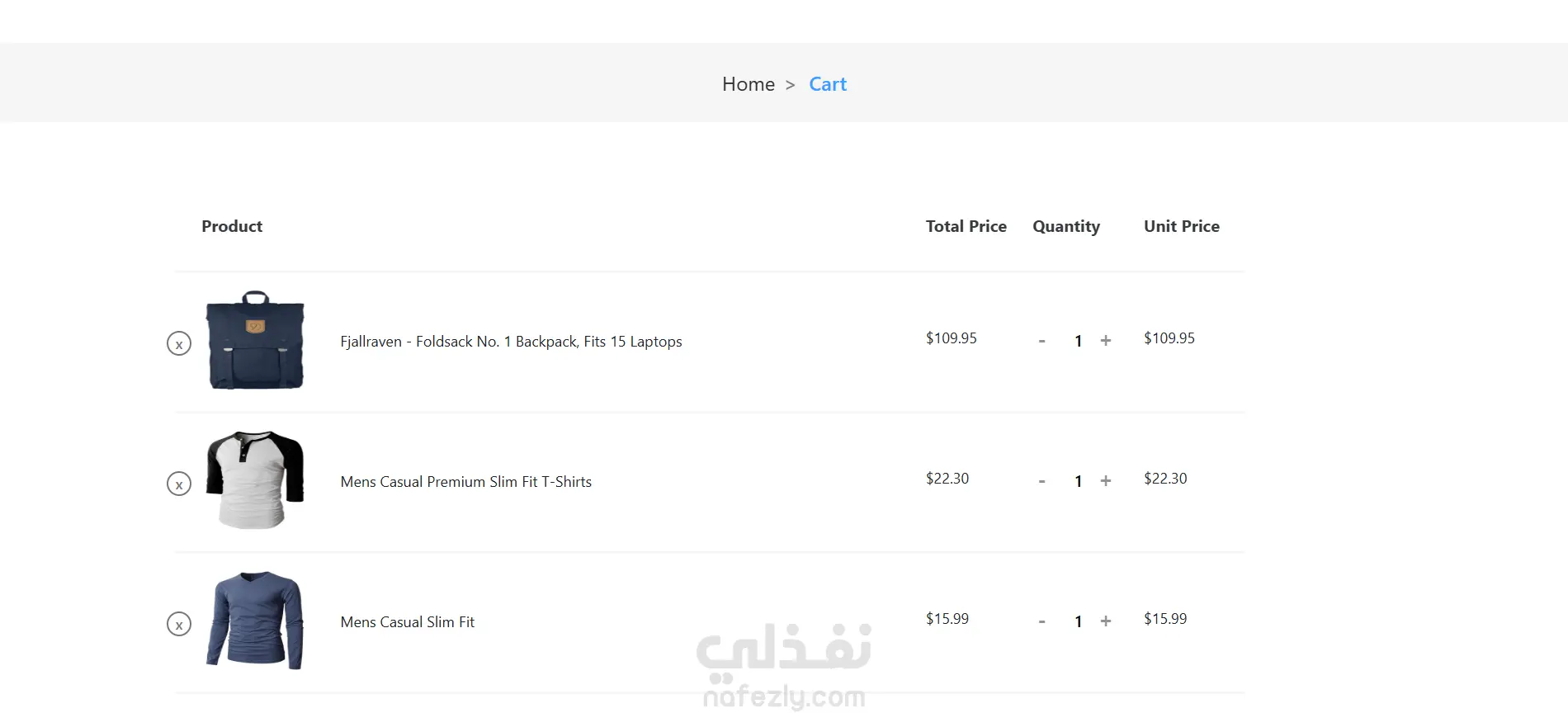This screenshot has width=1568, height=713.
Task: Decrease quantity of Fjallraven backpack
Action: [1042, 341]
